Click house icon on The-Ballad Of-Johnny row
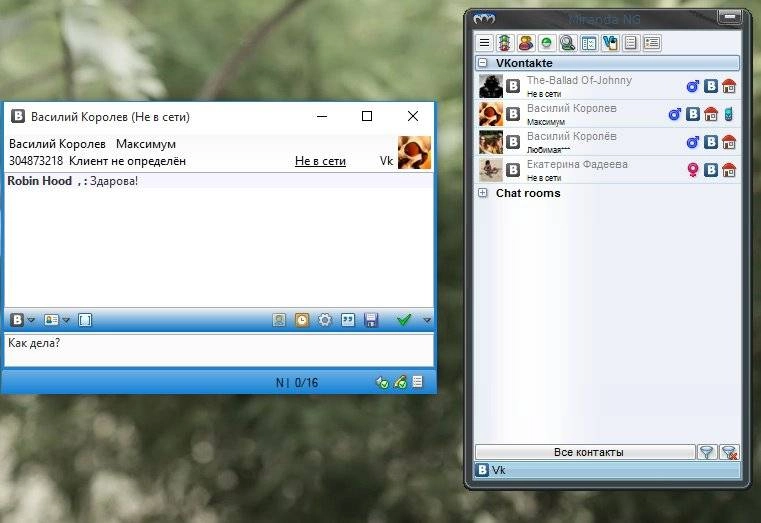The image size is (761, 523). tap(729, 86)
